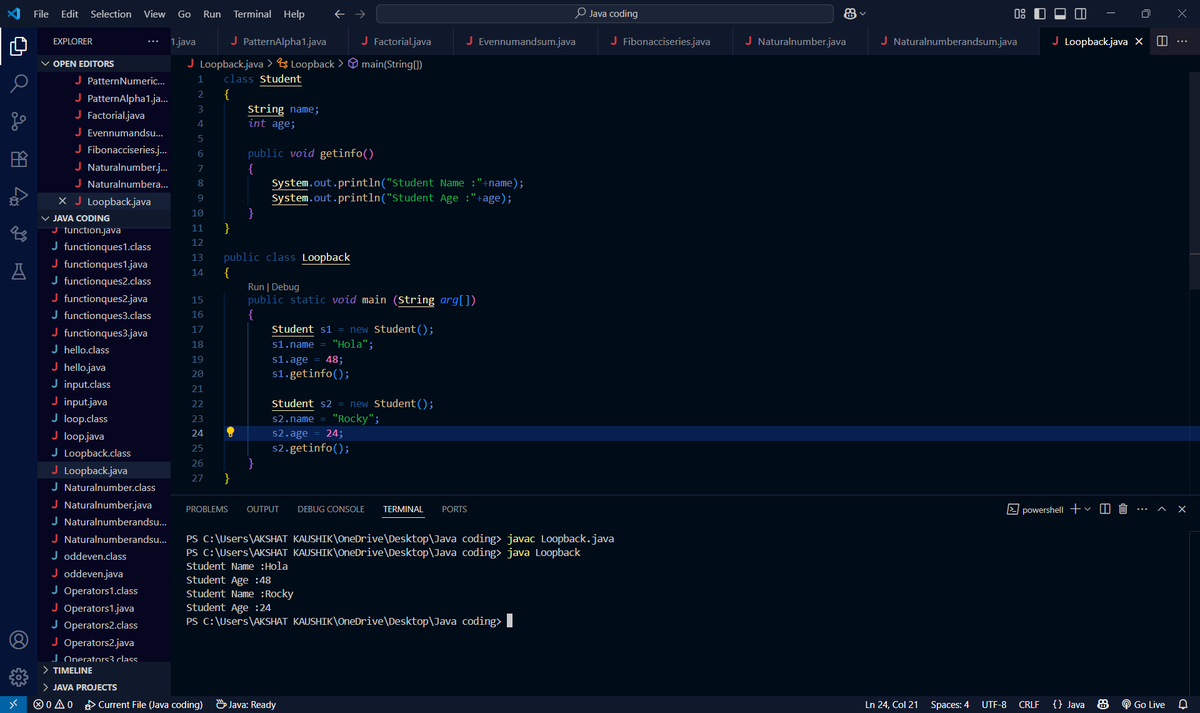Viewport: 1200px width, 713px height.
Task: Click Run code lens above main
Action: 257,287
